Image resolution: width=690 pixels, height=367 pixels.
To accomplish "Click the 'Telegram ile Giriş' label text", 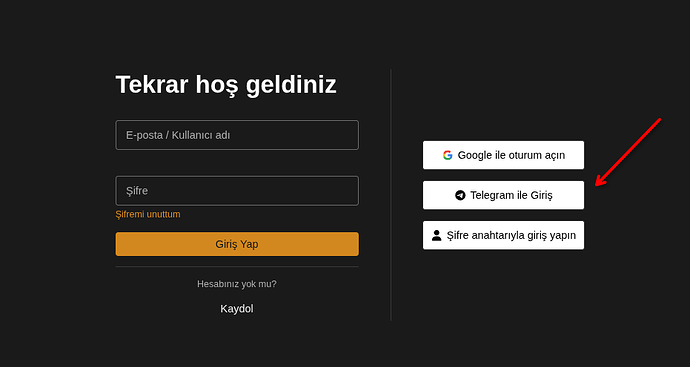I will tap(511, 195).
